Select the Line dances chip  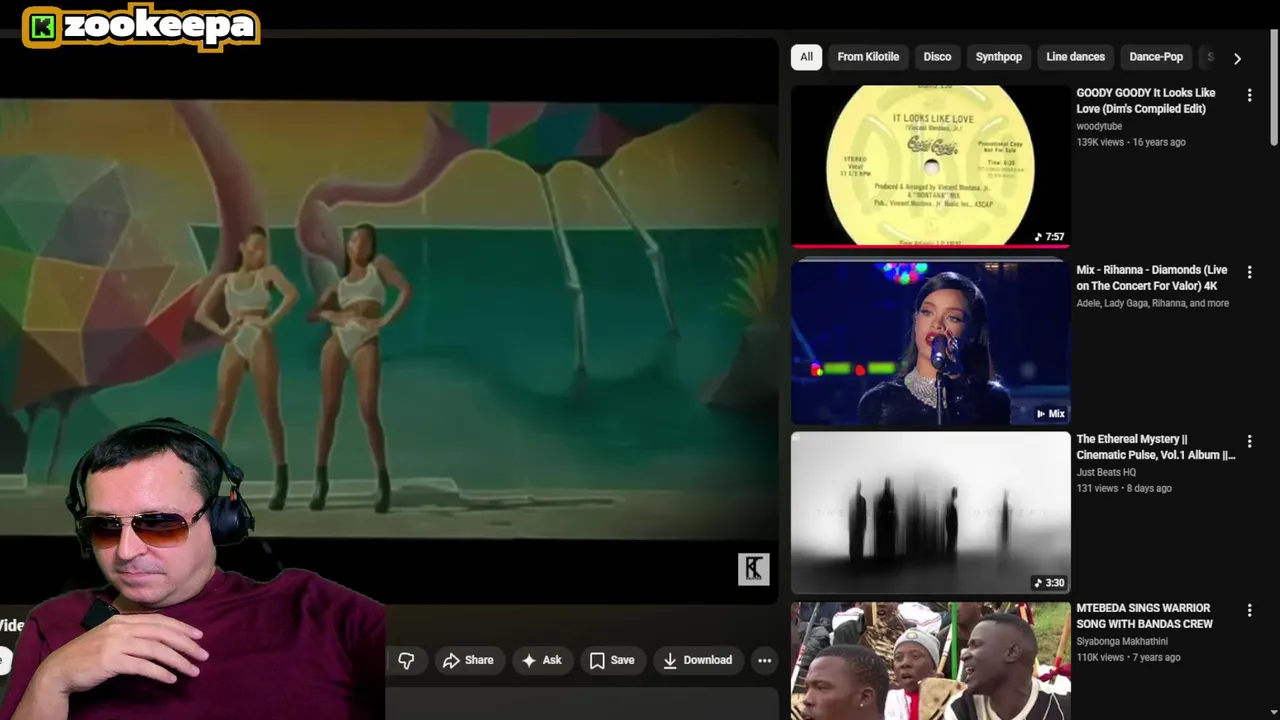[x=1075, y=57]
